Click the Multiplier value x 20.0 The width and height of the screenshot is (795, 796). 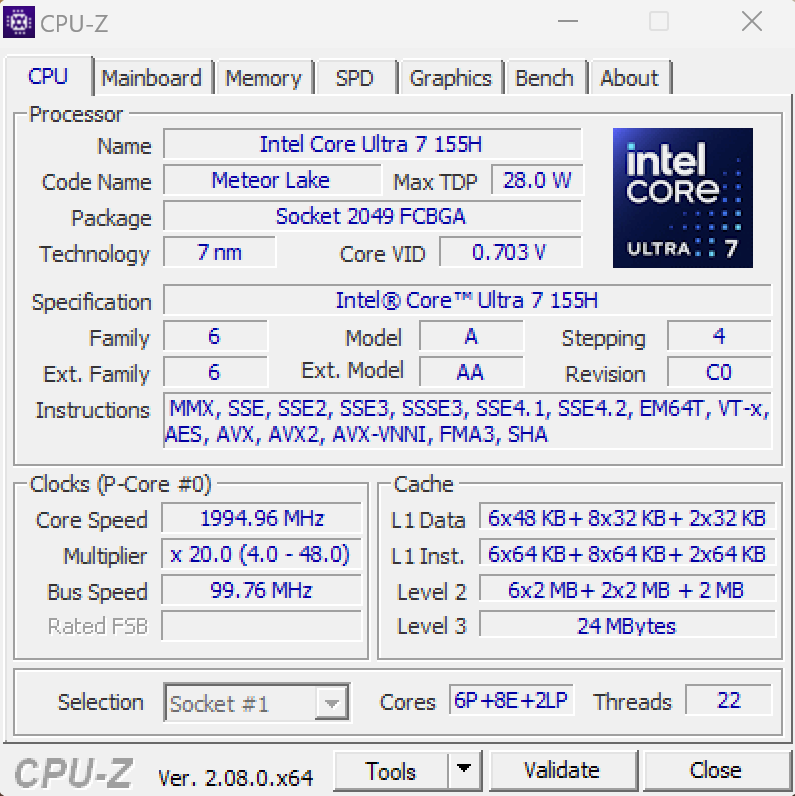pyautogui.click(x=261, y=555)
